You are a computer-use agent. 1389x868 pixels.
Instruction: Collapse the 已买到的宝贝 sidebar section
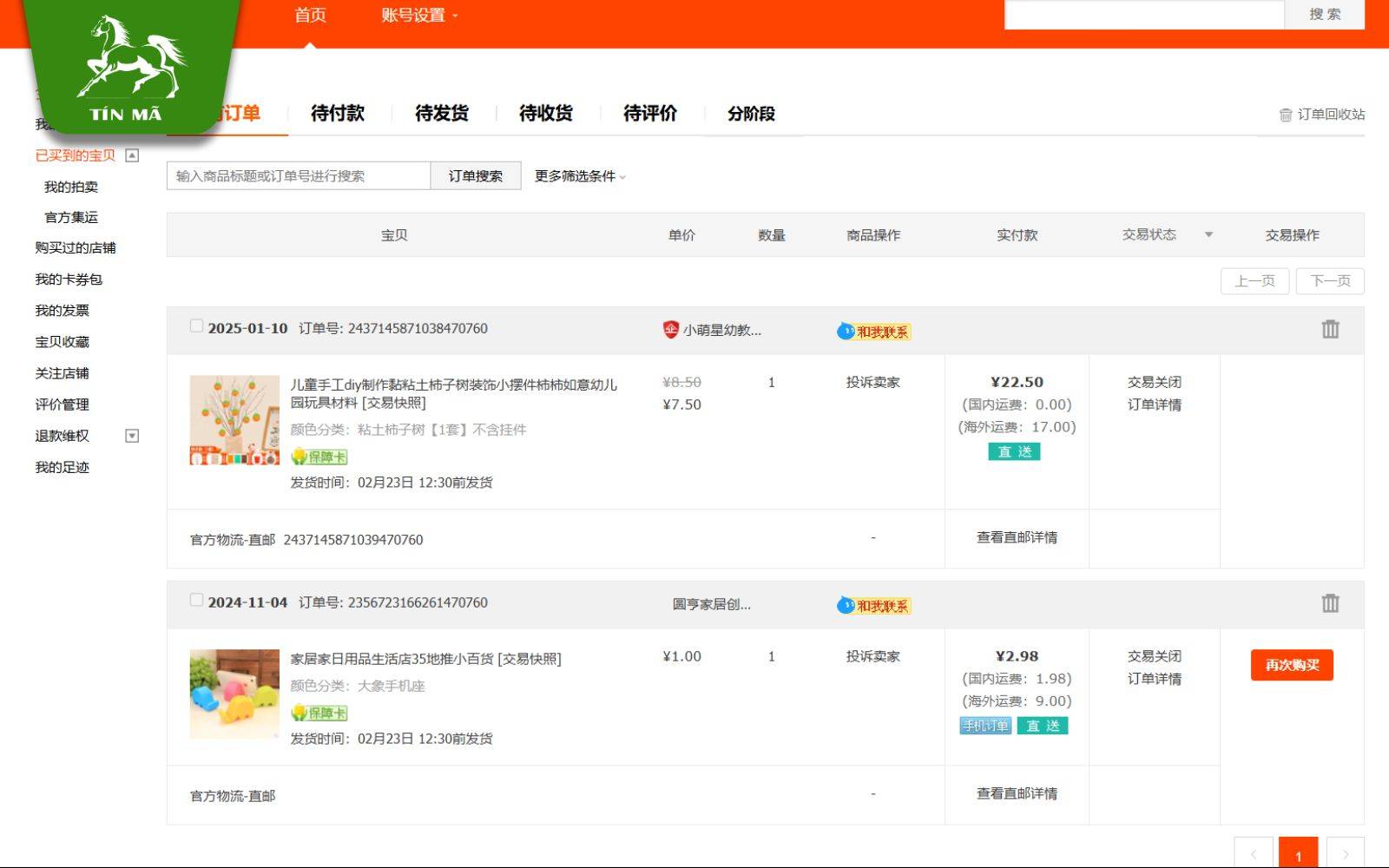132,155
